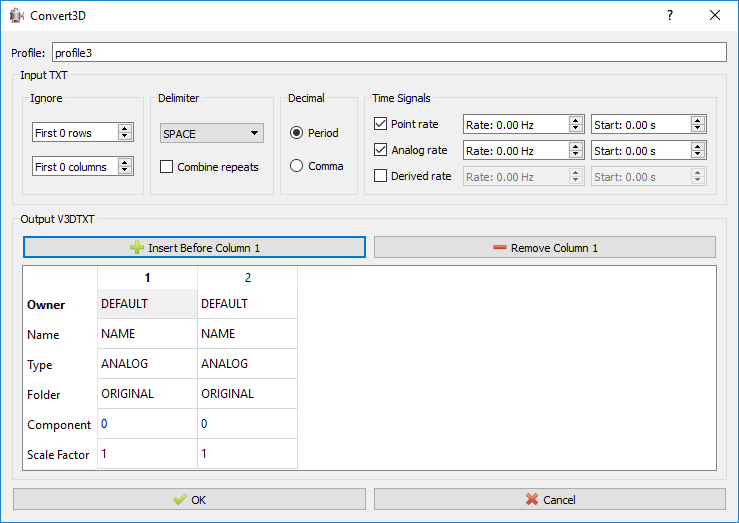
Task: Open the SPACE delimiter dropdown
Action: tap(211, 133)
